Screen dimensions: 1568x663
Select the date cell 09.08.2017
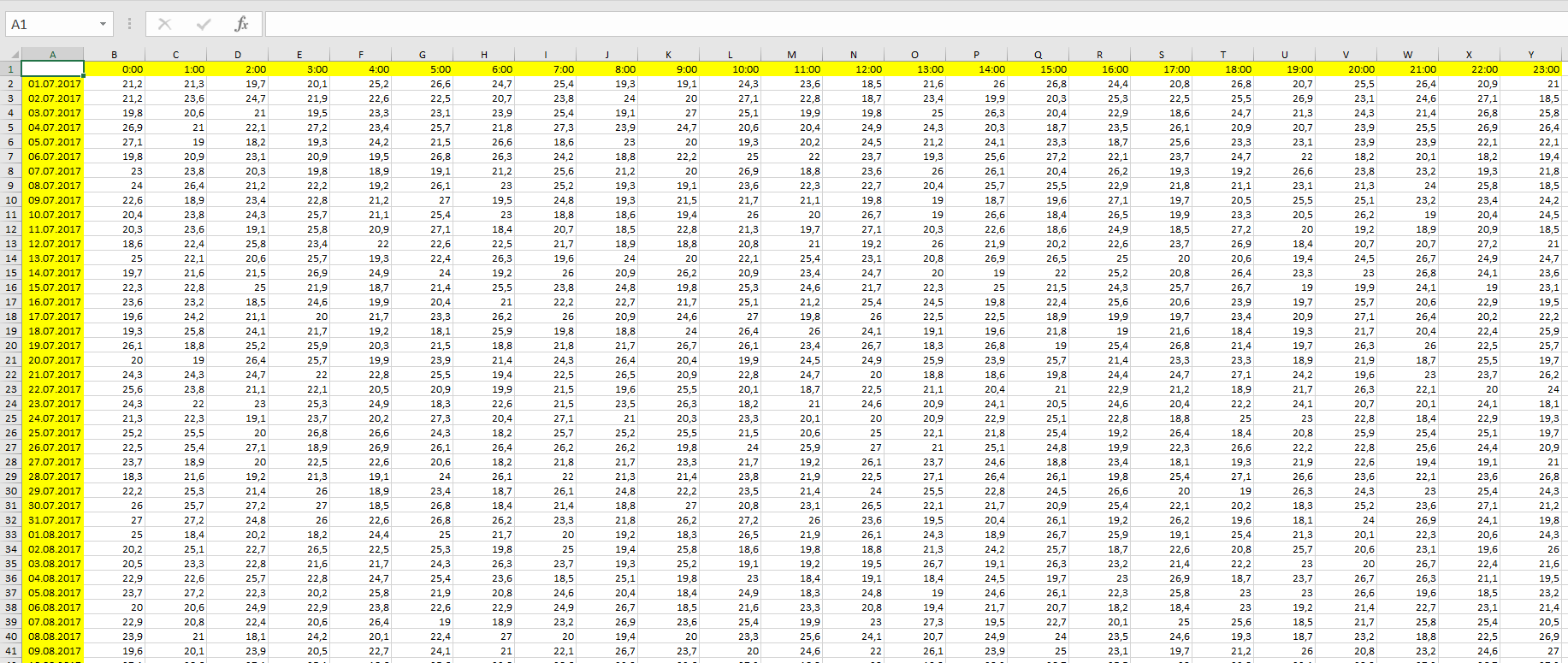click(52, 651)
